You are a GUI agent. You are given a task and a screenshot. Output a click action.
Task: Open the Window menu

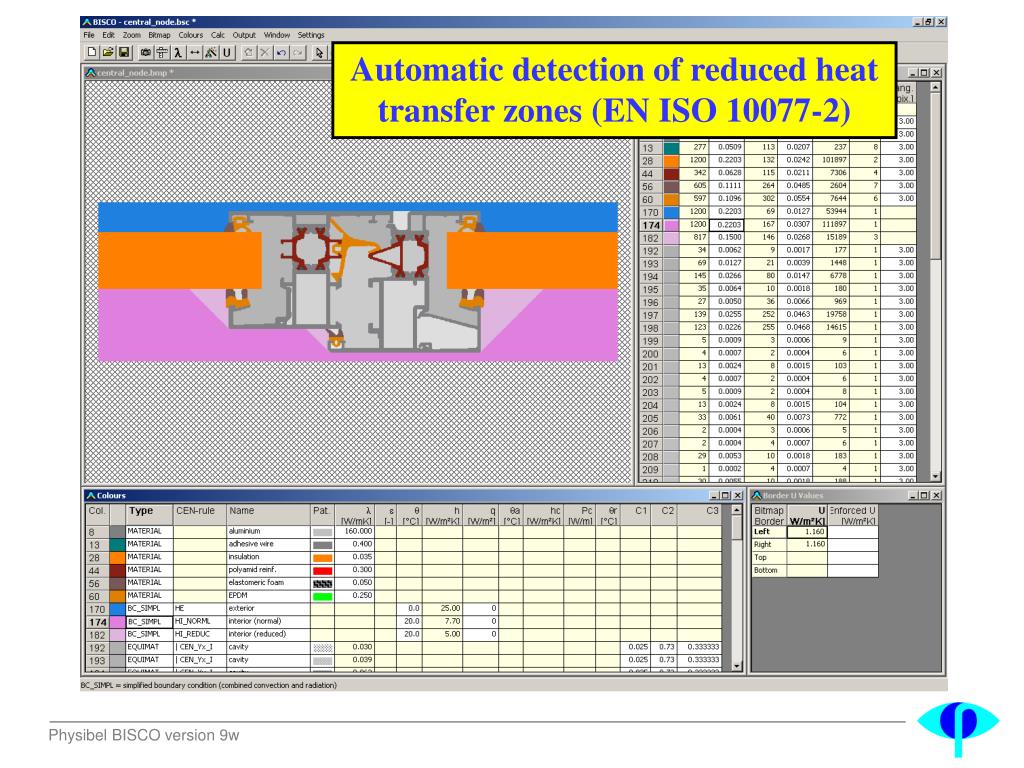coord(277,35)
